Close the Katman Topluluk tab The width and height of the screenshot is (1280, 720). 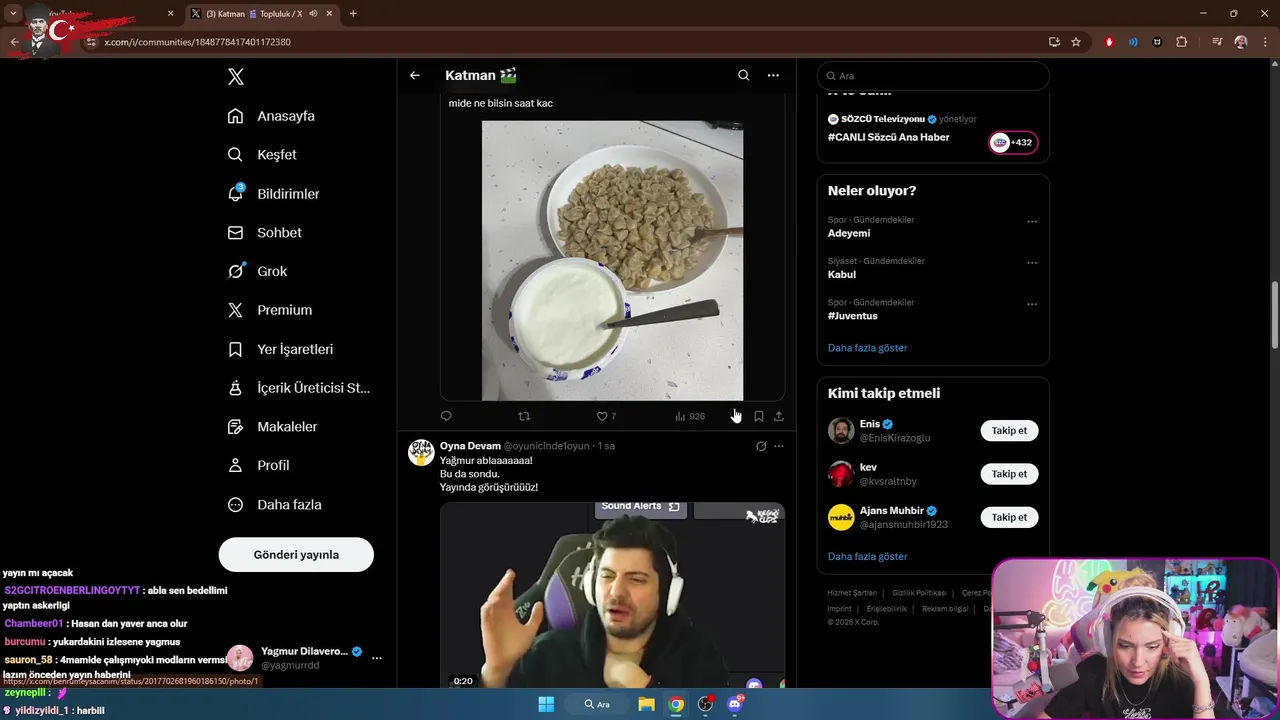click(329, 13)
